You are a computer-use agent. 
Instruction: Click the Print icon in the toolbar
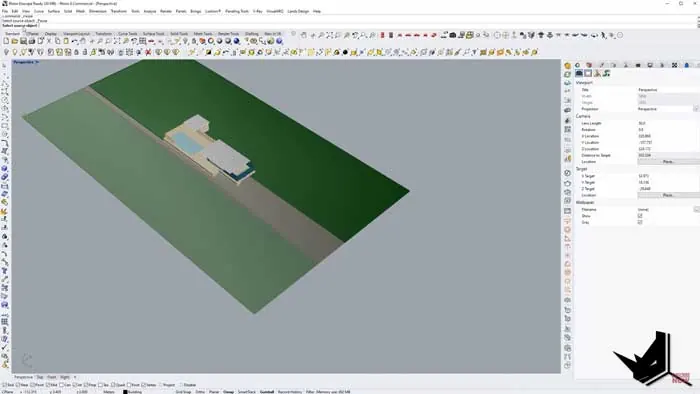[32, 41]
